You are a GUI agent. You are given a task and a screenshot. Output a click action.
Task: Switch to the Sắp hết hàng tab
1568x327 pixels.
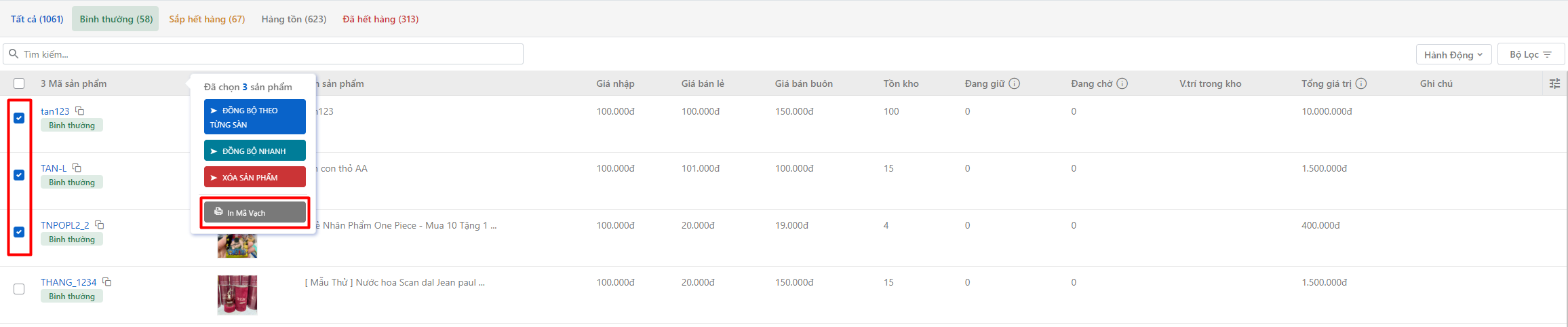pos(207,19)
